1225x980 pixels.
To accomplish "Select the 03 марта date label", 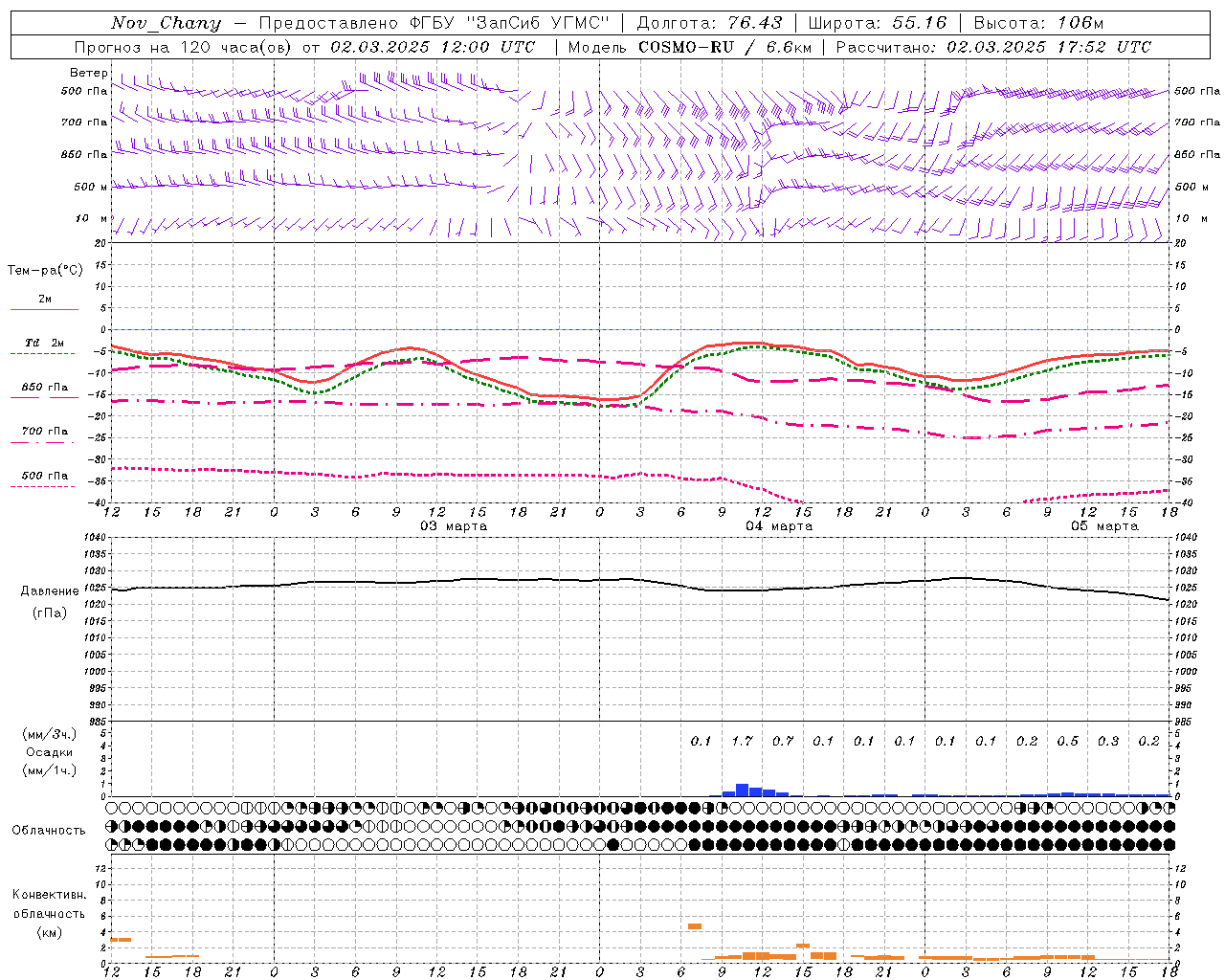I will (454, 526).
